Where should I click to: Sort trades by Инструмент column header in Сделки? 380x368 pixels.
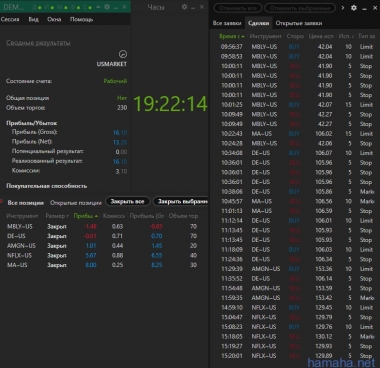point(266,36)
